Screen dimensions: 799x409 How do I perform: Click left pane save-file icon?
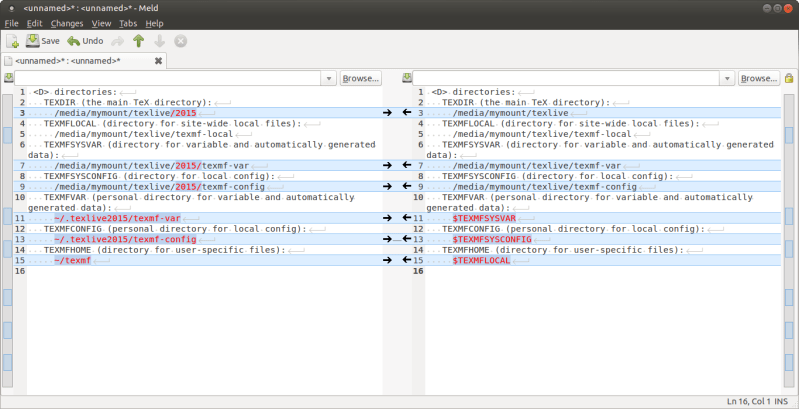coord(8,78)
